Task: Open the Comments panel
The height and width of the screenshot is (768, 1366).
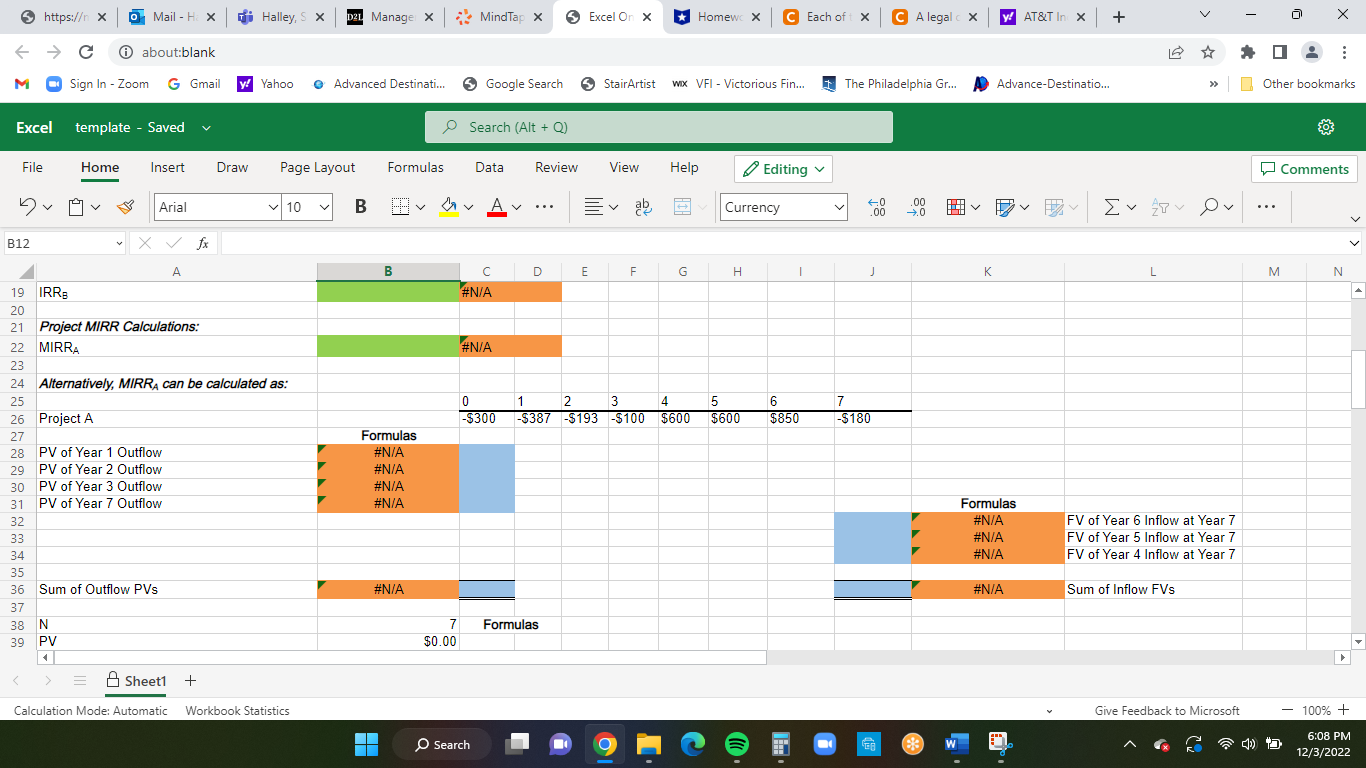Action: [1304, 169]
